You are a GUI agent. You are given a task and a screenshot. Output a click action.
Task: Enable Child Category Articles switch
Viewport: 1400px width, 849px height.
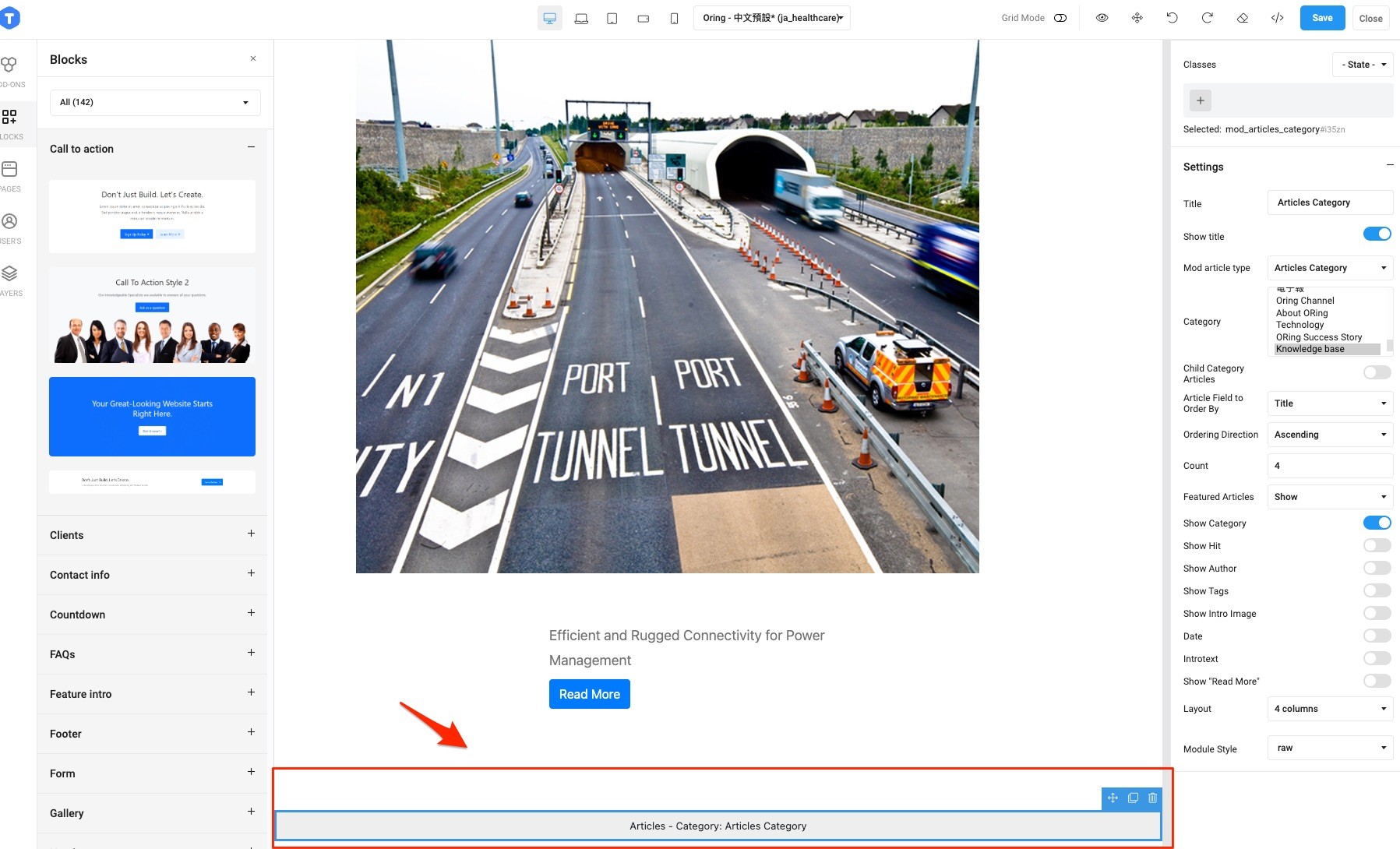pos(1377,372)
